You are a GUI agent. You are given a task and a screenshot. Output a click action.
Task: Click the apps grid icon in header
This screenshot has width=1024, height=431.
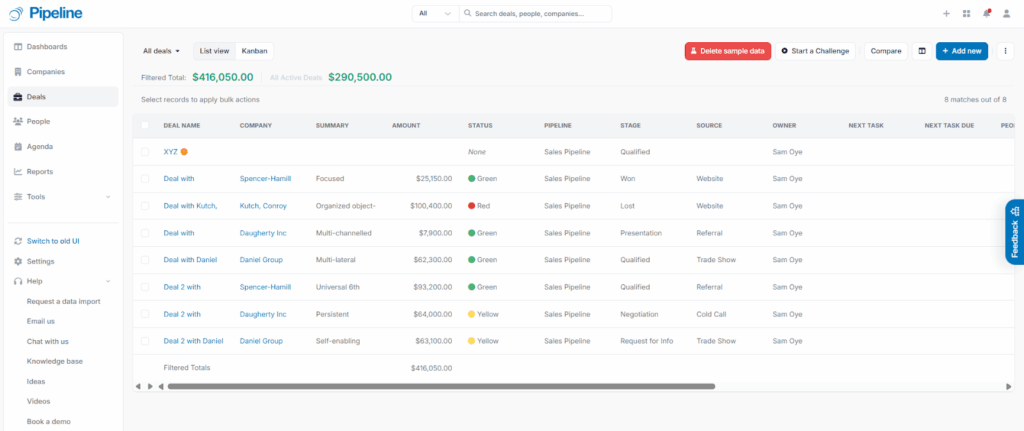pos(966,14)
